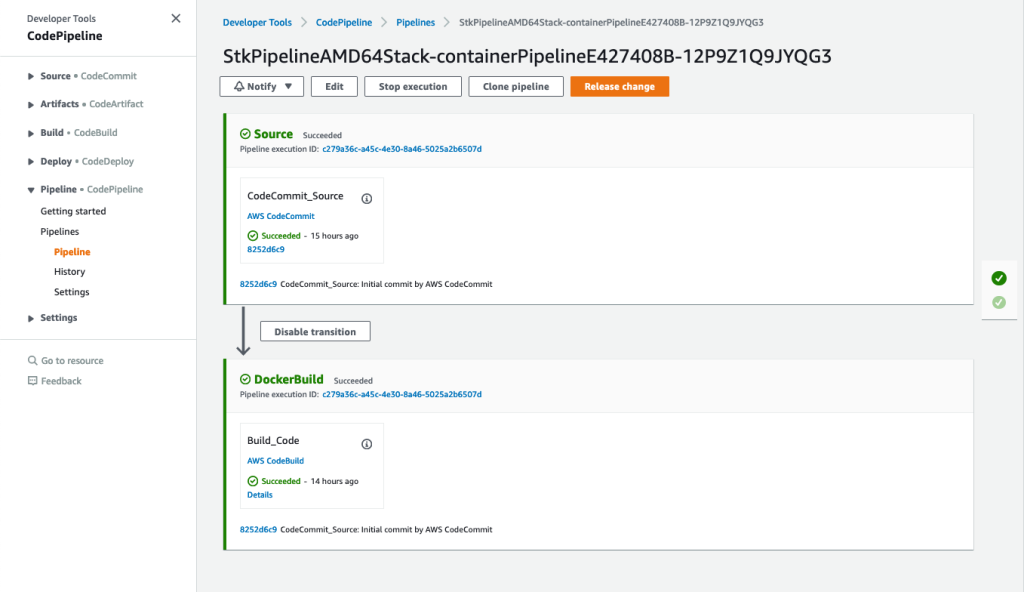Click the DockerBuild minimap checkmark on right edge
The width and height of the screenshot is (1024, 592).
click(998, 301)
